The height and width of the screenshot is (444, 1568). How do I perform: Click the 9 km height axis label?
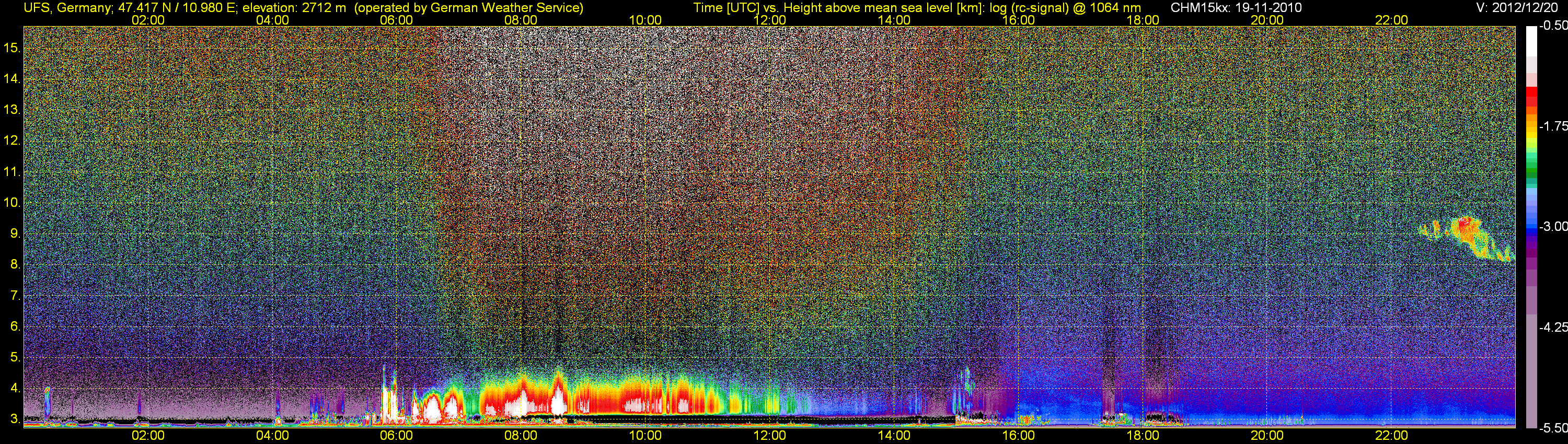coord(15,233)
